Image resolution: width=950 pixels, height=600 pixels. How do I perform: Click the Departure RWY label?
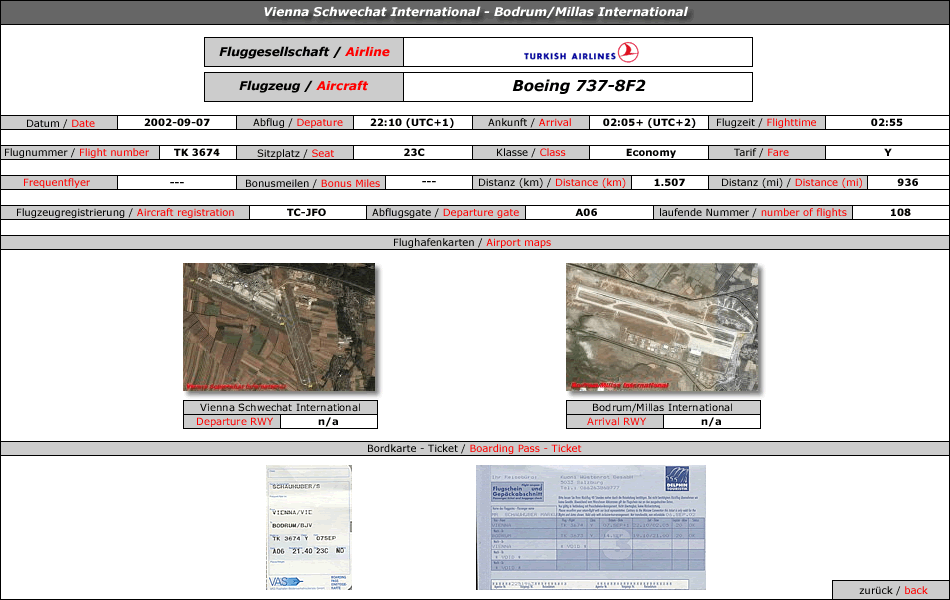click(233, 422)
